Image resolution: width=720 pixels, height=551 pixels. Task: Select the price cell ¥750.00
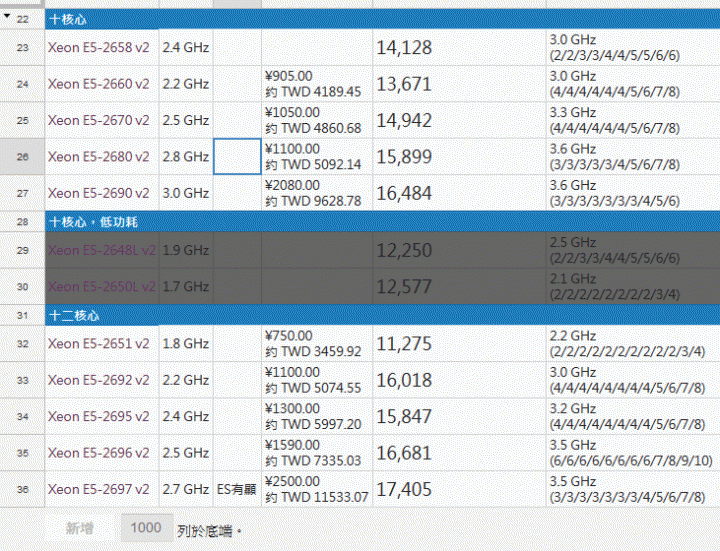[x=317, y=344]
